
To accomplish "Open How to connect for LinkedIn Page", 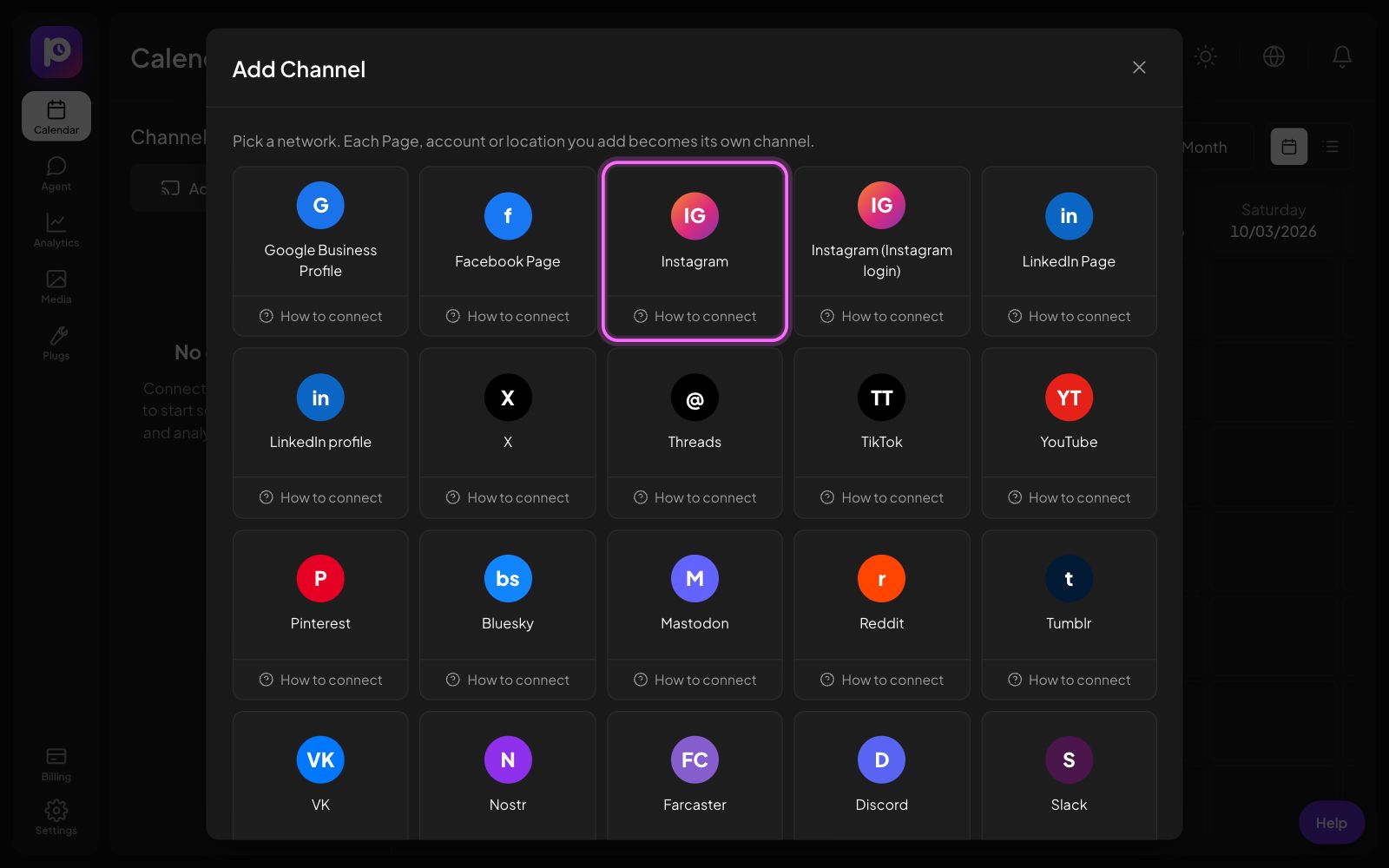I will pyautogui.click(x=1069, y=316).
